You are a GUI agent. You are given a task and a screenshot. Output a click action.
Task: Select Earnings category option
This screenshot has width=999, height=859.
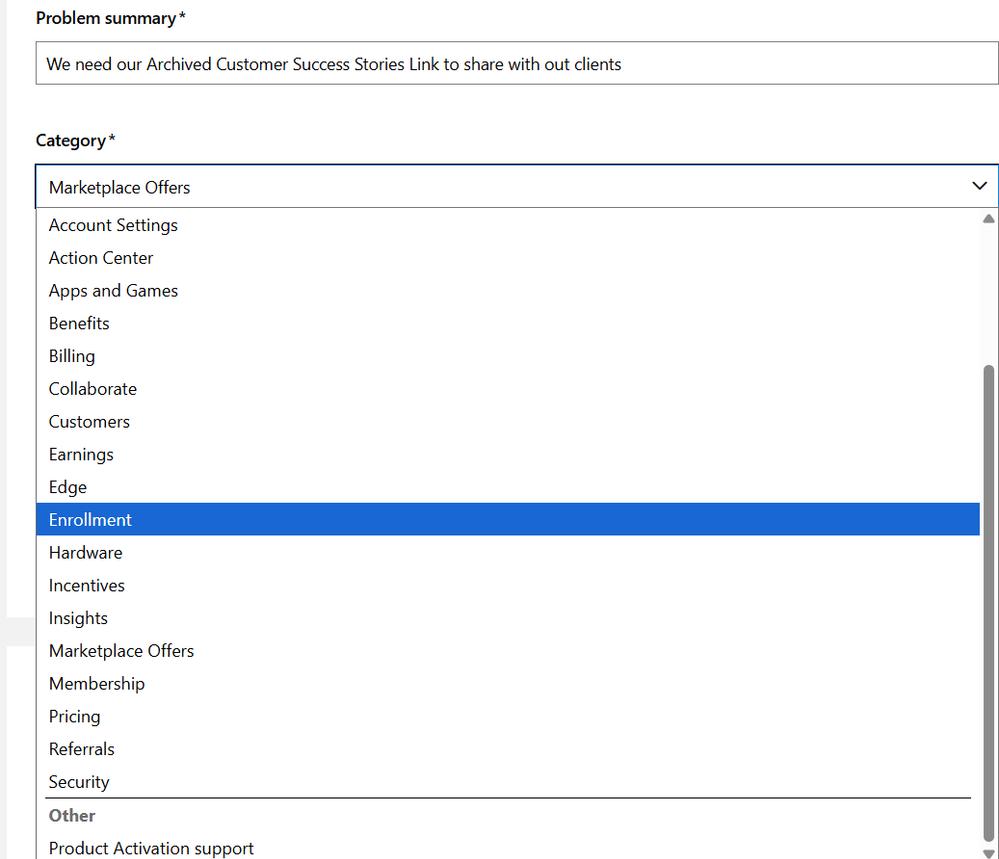pyautogui.click(x=508, y=454)
